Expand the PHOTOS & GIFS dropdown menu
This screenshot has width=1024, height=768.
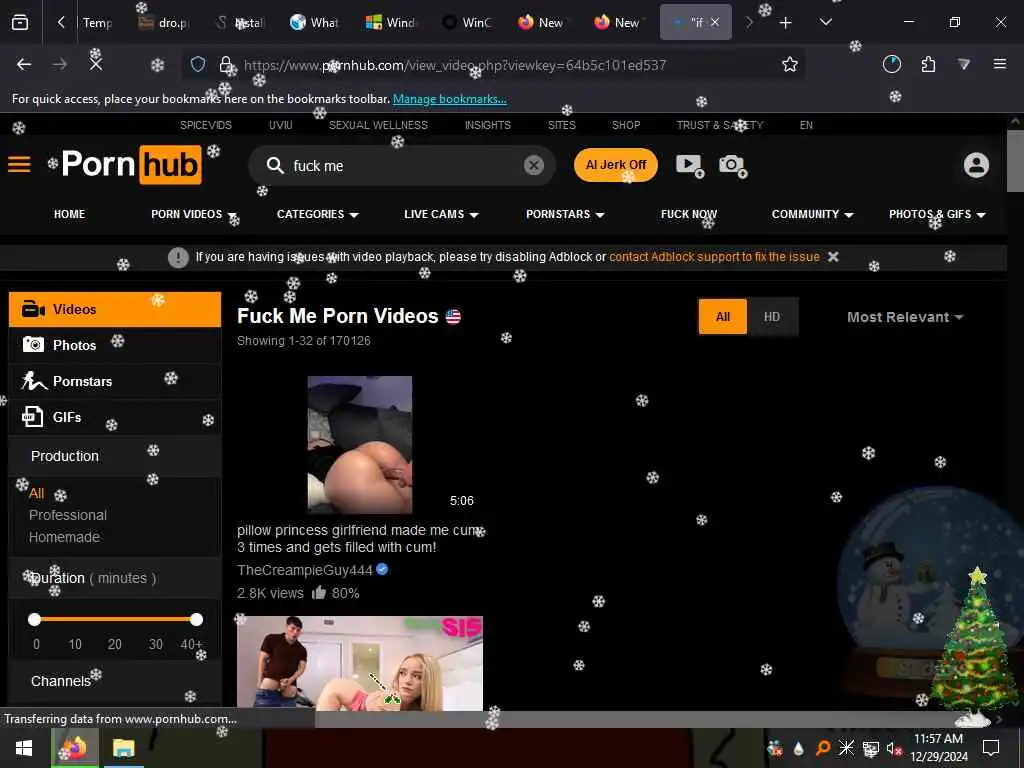(936, 214)
